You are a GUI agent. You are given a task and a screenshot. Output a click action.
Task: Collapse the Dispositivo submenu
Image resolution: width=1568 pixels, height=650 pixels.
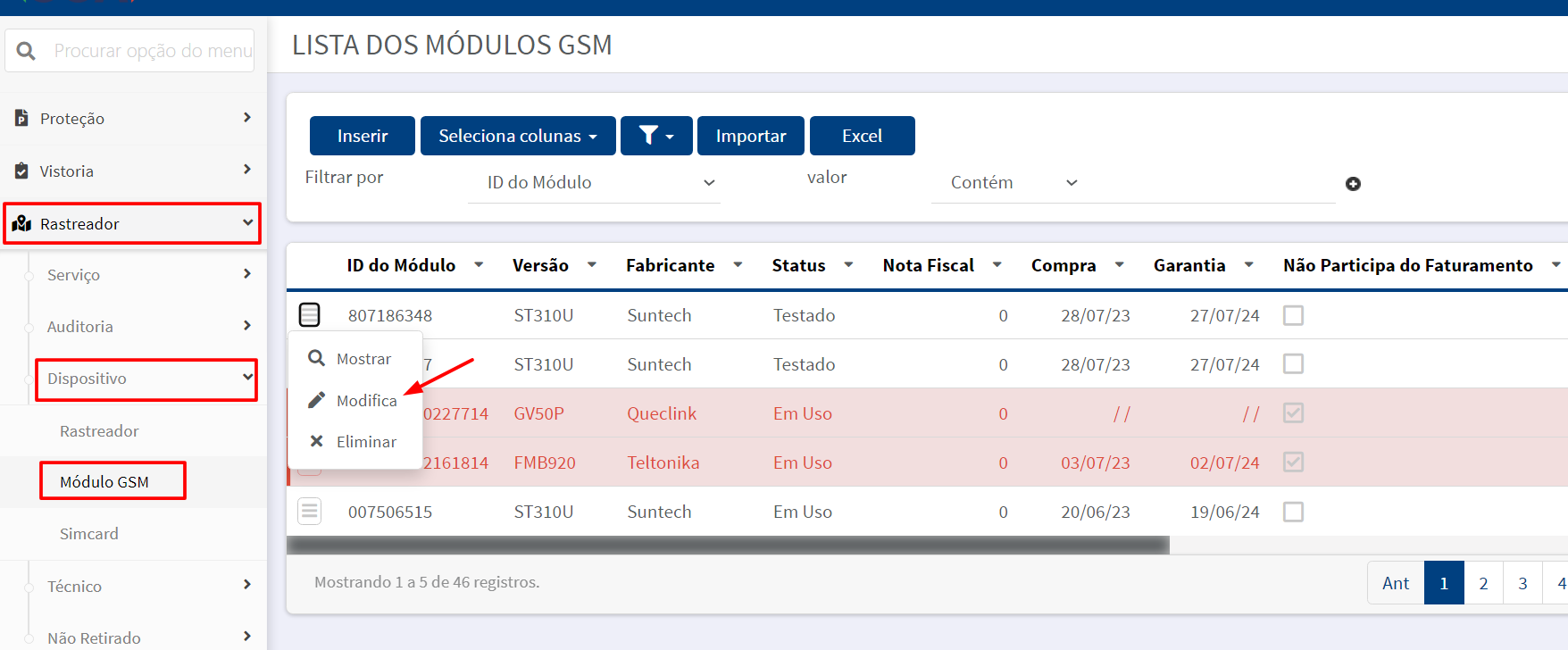247,377
